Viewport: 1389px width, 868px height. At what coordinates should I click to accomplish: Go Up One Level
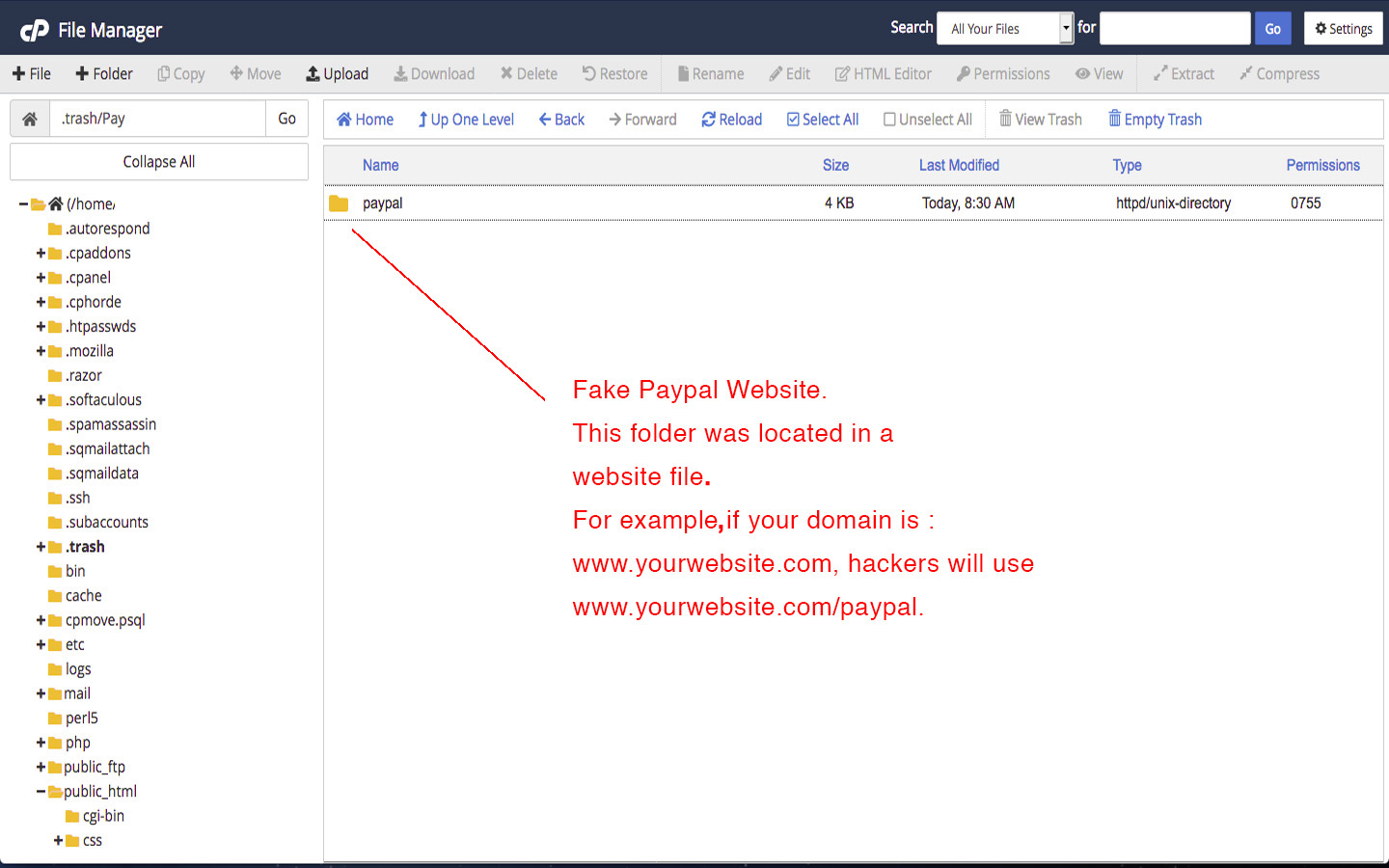pyautogui.click(x=465, y=120)
